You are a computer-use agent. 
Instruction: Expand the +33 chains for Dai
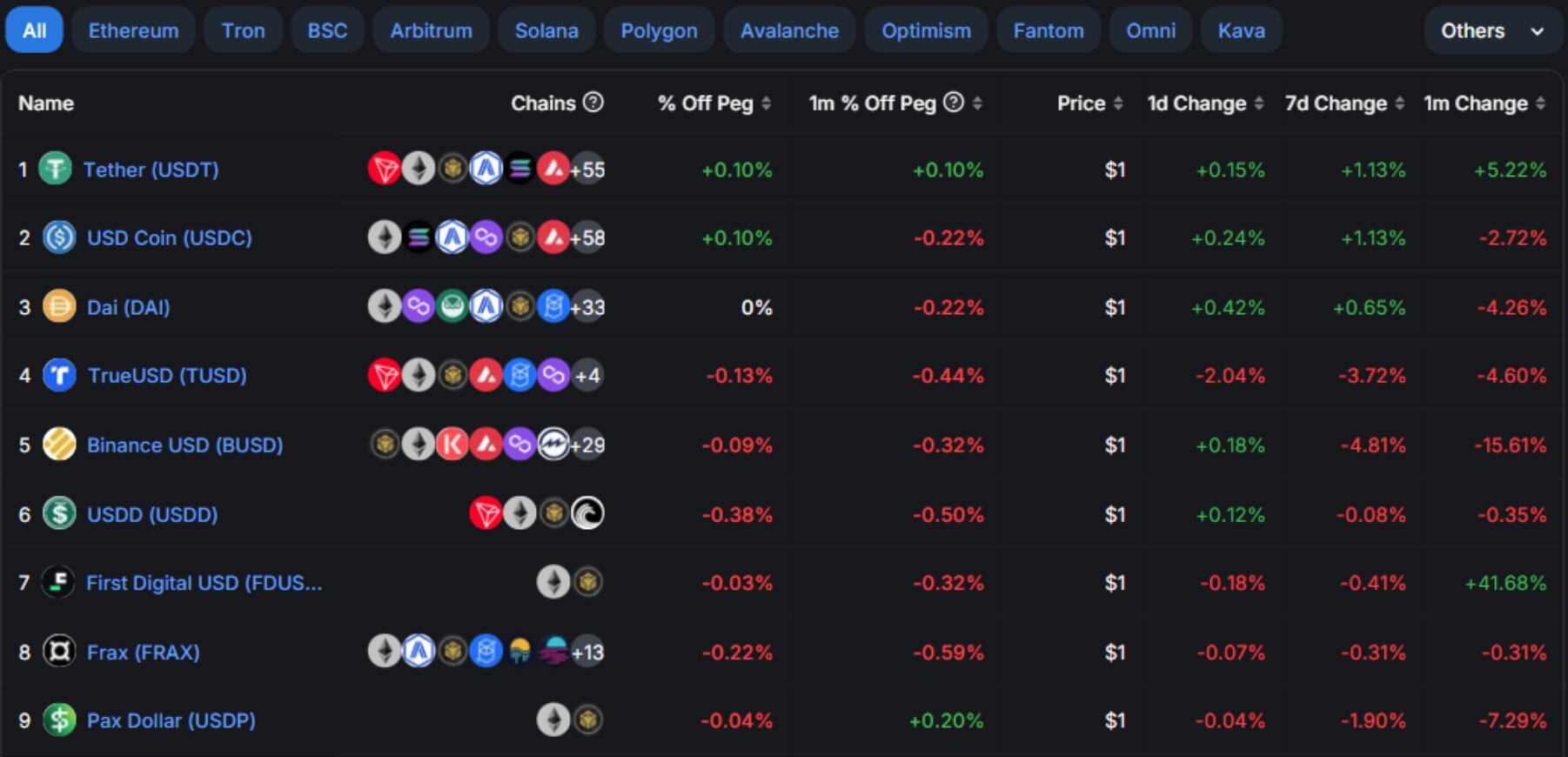click(x=586, y=306)
